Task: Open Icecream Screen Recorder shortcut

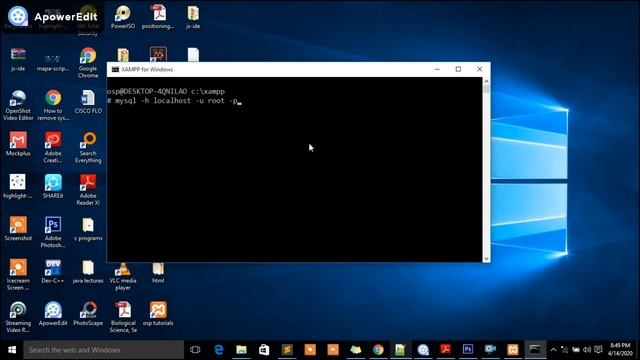Action: click(x=18, y=275)
